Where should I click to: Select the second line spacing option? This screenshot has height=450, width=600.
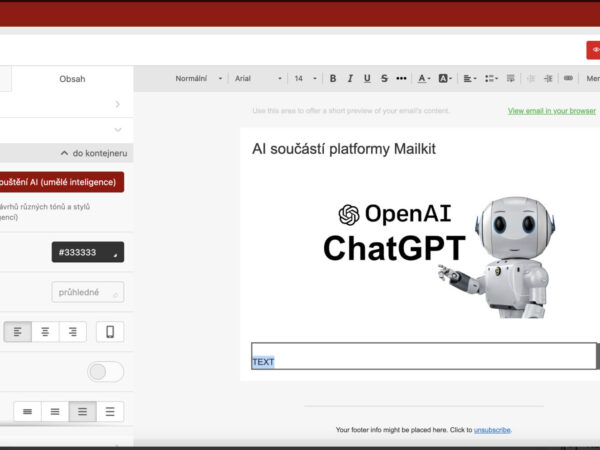click(55, 411)
